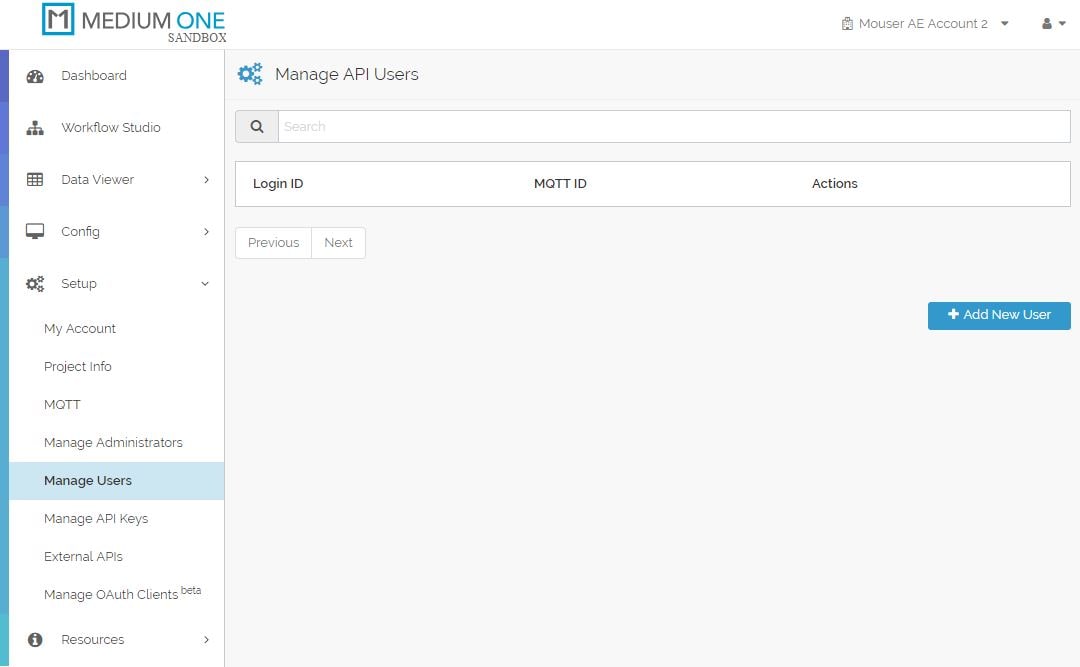Select the Setup gears icon
This screenshot has width=1080, height=667.
click(x=36, y=283)
